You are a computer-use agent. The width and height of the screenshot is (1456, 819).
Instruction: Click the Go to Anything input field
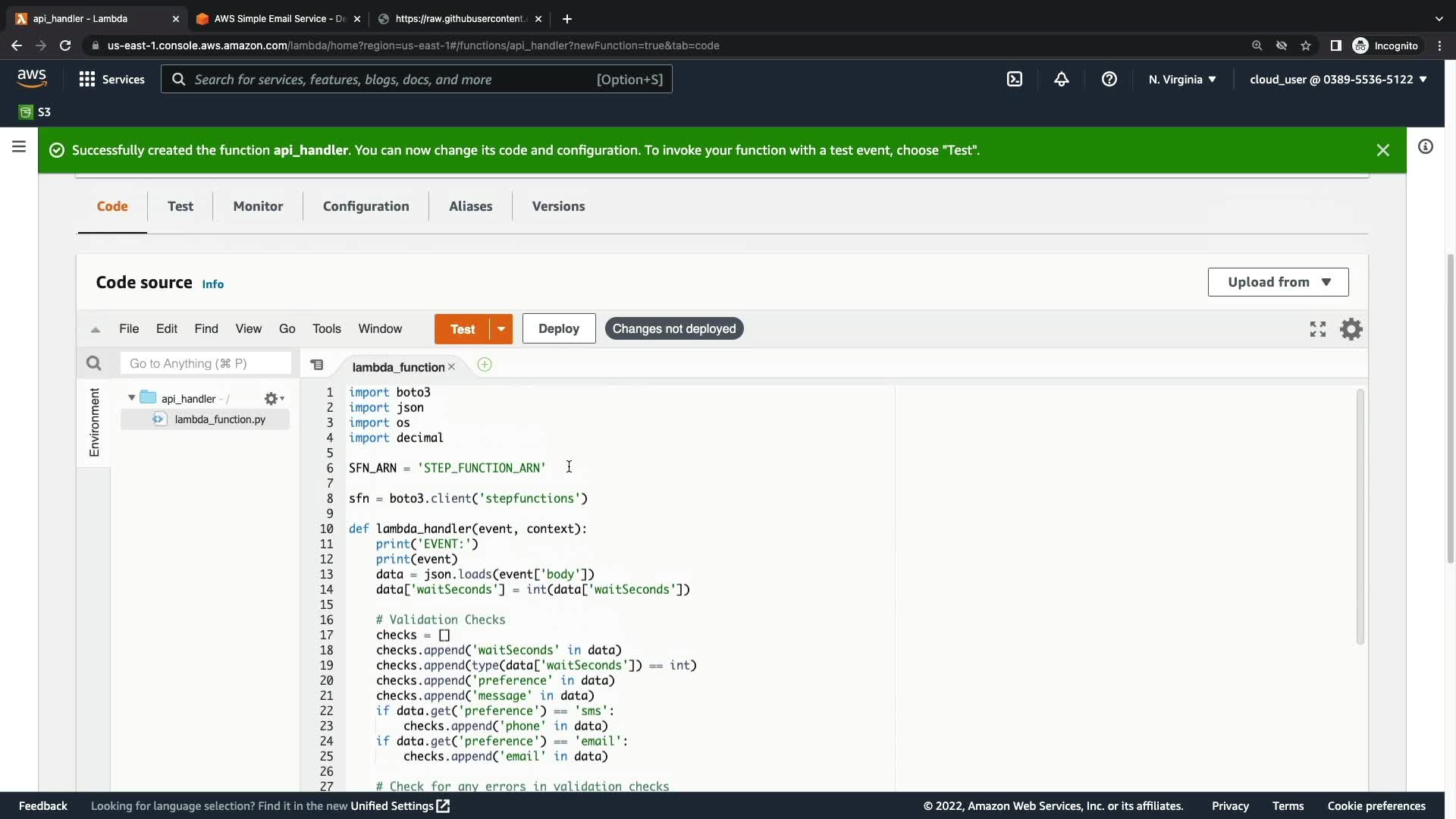206,363
